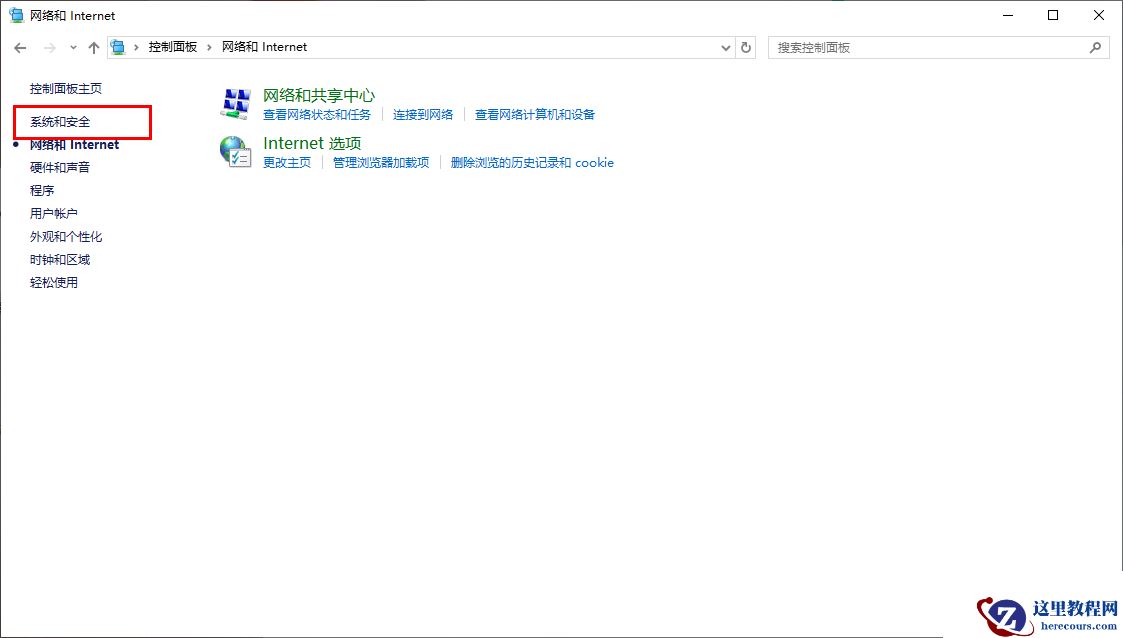Click the Internet 选项 globe icon
Image resolution: width=1123 pixels, height=638 pixels.
[236, 152]
